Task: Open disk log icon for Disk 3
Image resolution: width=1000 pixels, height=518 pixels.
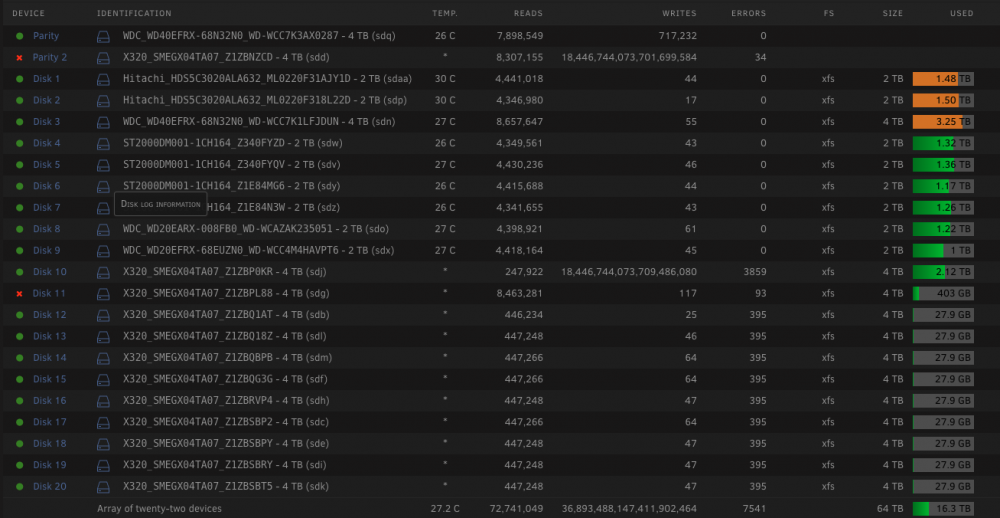Action: (x=103, y=122)
